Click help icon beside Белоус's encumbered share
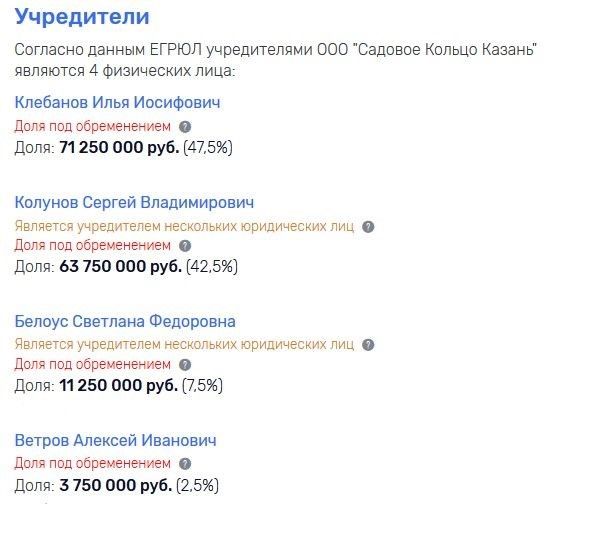594x535 pixels. click(x=185, y=365)
